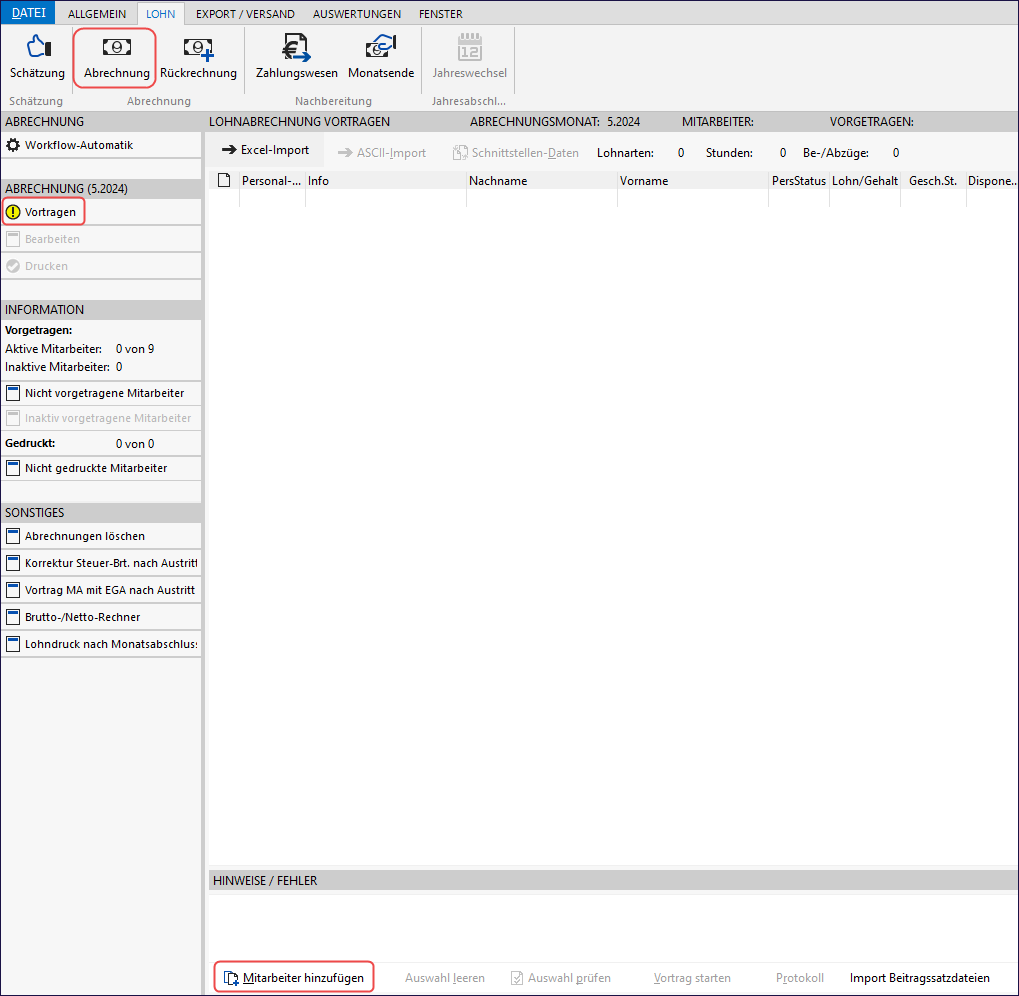Click the Gesch.St. column header

click(933, 181)
